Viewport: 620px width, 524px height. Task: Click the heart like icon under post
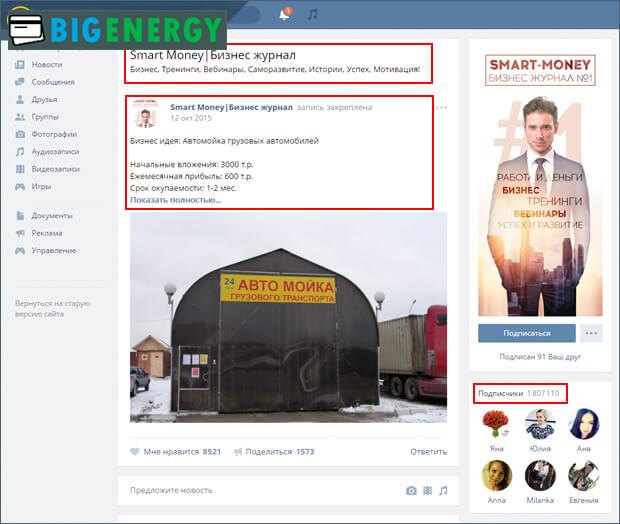click(x=135, y=452)
